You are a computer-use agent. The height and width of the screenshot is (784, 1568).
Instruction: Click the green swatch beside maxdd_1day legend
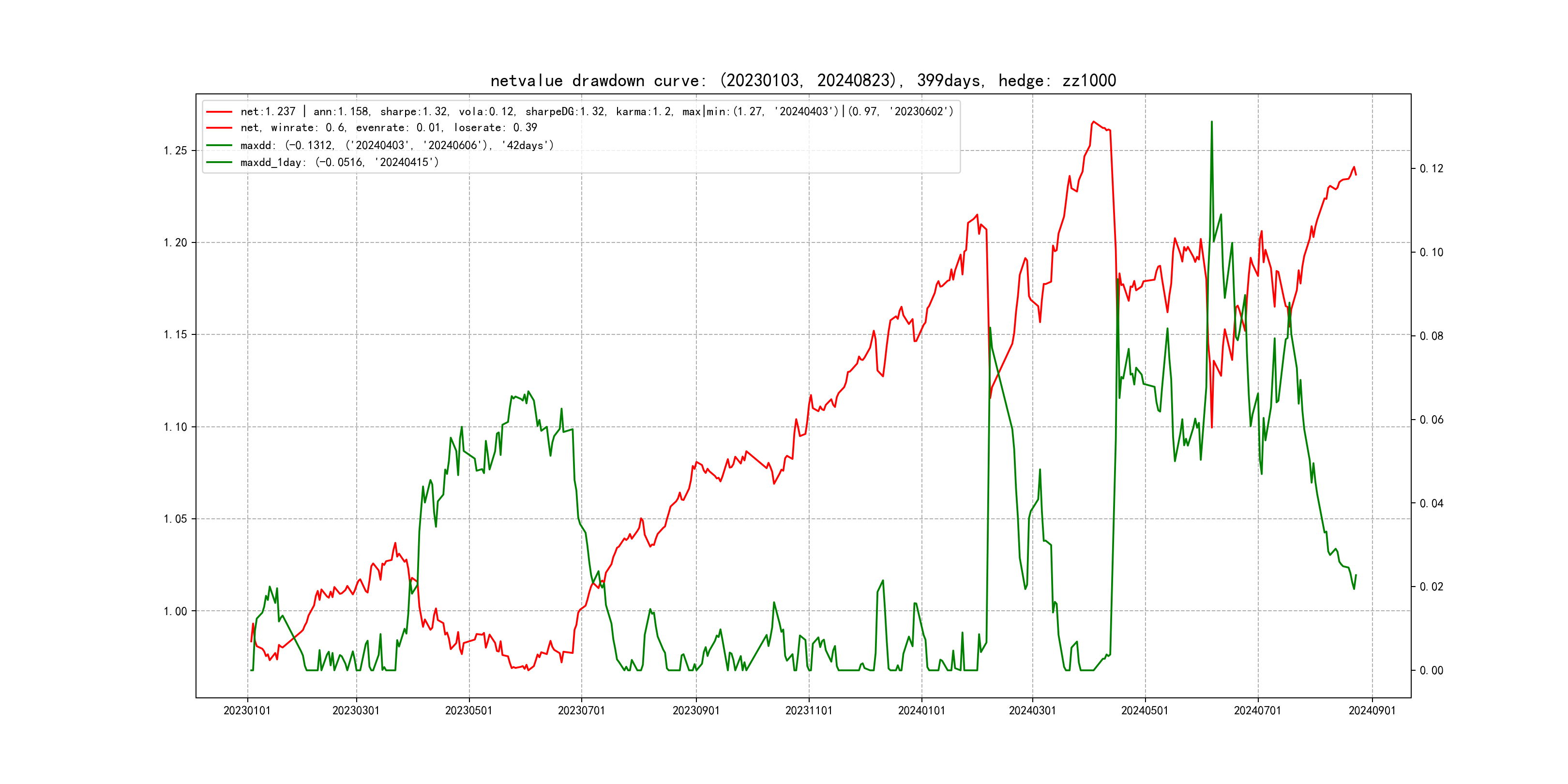pos(219,163)
